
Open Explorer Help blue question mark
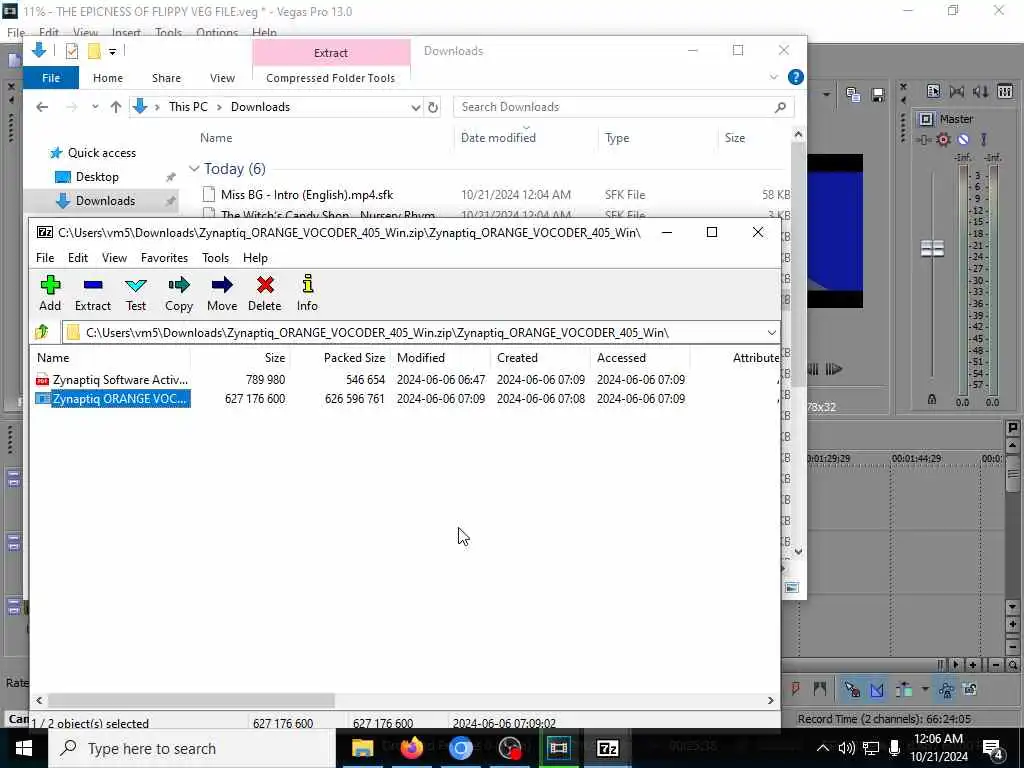pyautogui.click(x=795, y=77)
